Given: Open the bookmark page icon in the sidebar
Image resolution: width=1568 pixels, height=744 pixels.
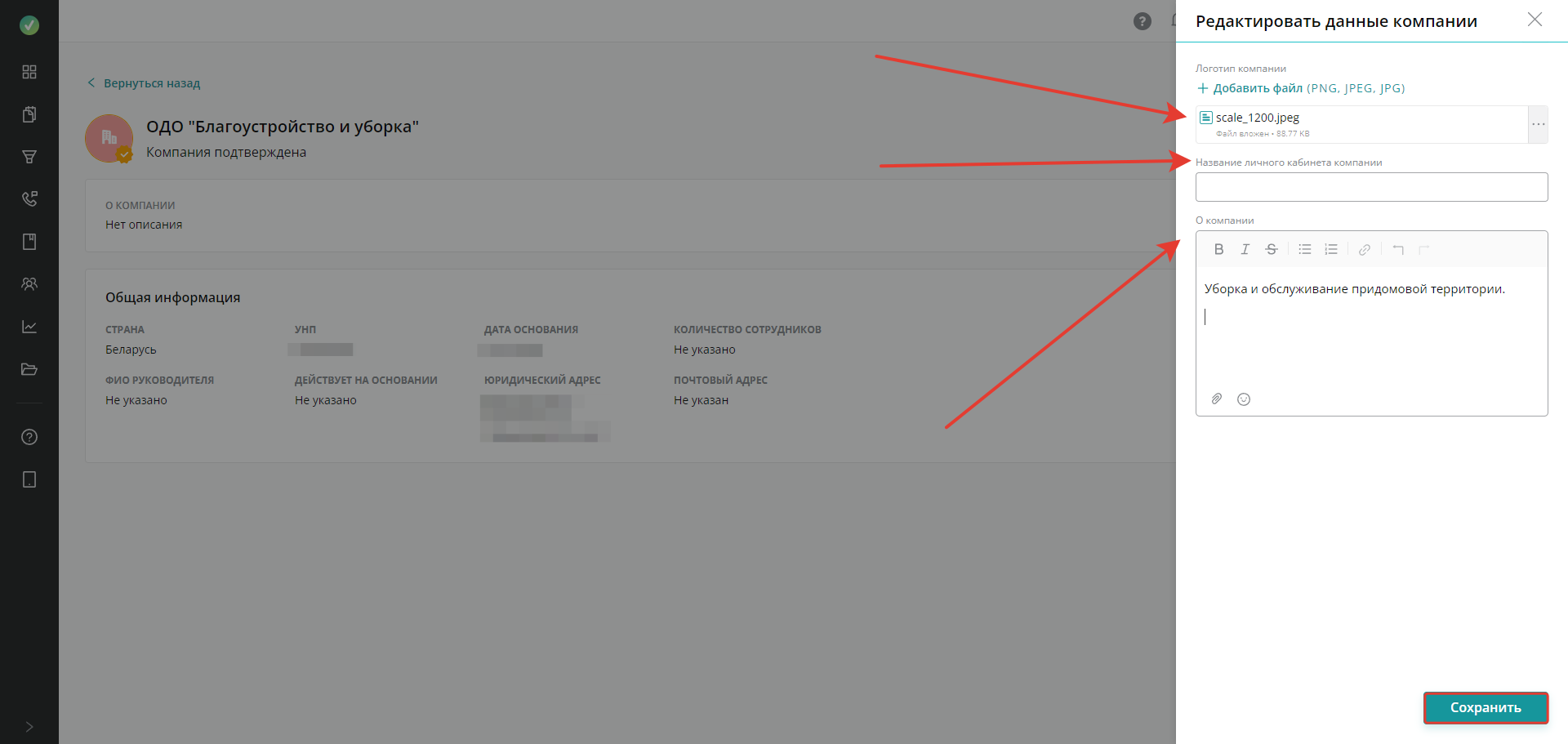Looking at the screenshot, I should [x=29, y=242].
